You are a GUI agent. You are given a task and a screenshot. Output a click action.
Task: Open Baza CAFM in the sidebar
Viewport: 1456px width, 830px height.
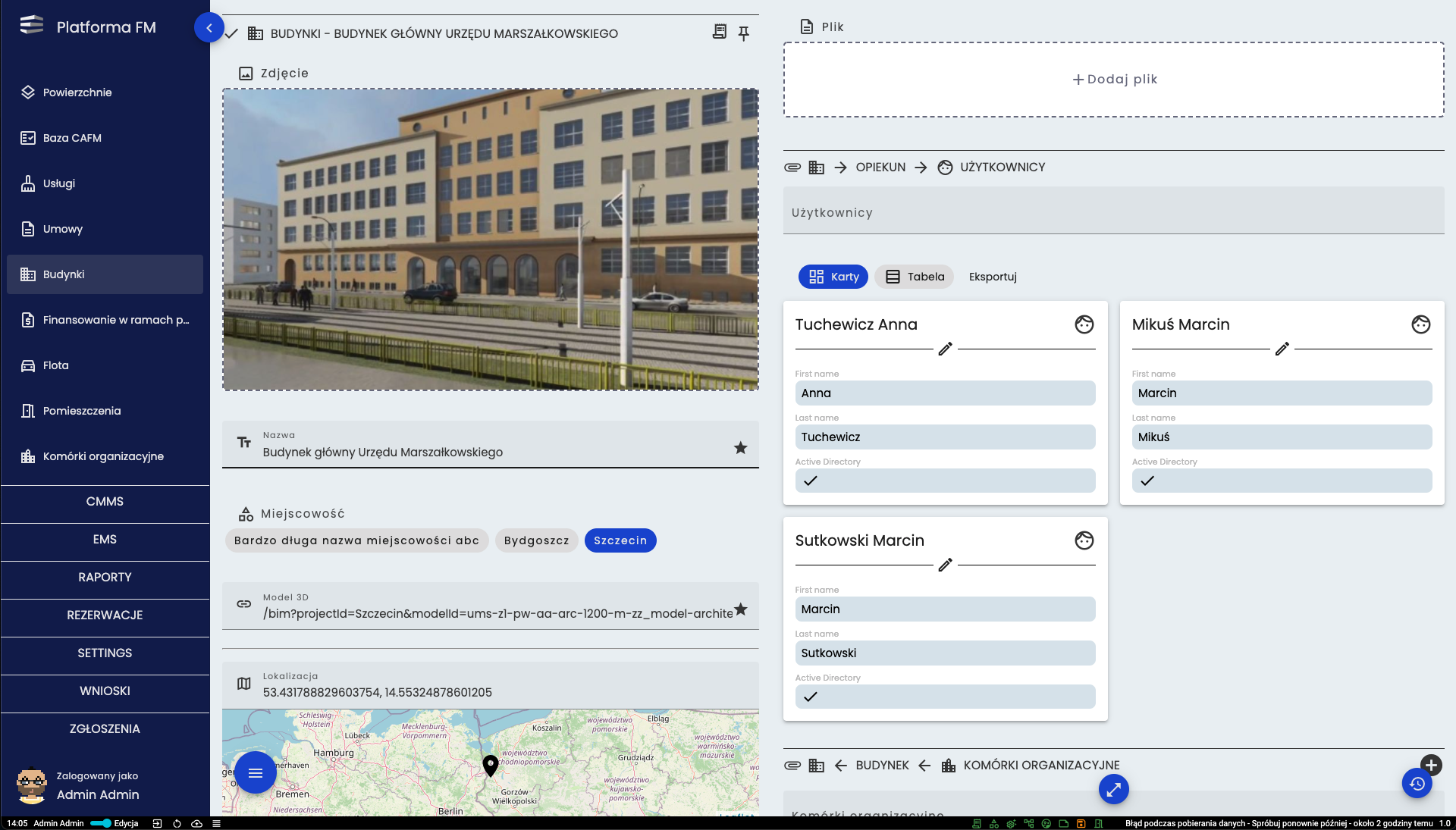(105, 138)
